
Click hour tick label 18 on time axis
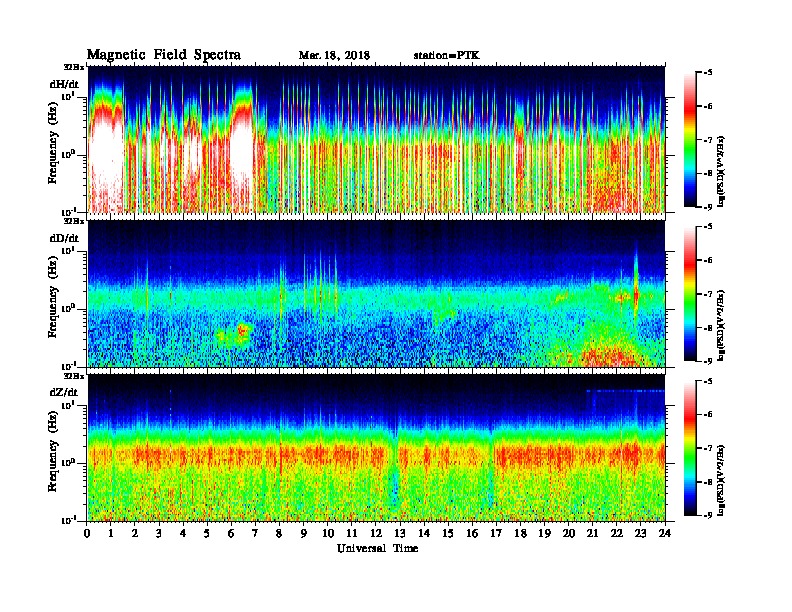tap(520, 533)
